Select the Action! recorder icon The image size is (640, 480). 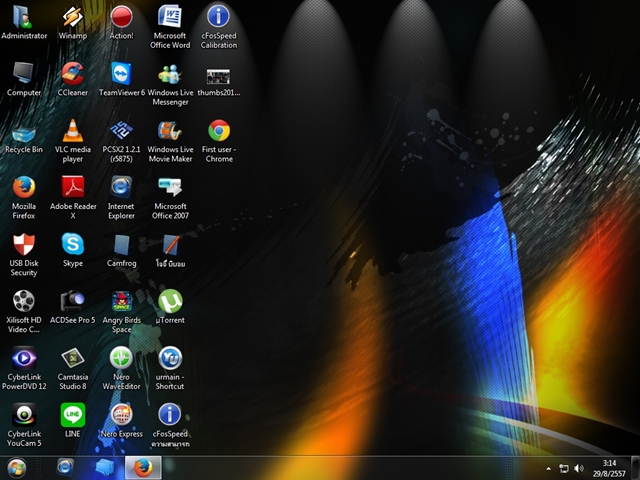121,17
